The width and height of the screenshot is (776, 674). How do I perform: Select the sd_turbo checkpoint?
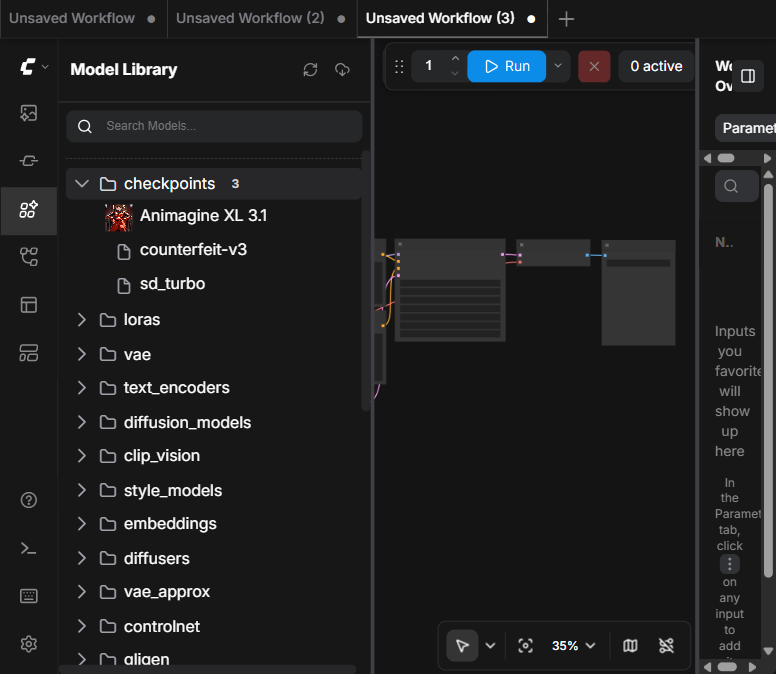point(172,284)
